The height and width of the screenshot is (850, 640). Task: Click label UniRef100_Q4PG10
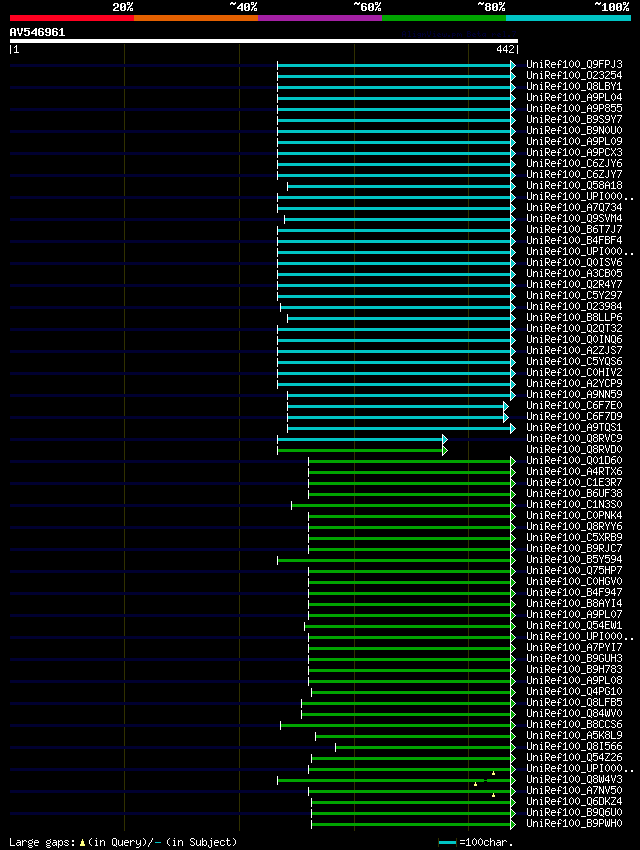(x=574, y=692)
